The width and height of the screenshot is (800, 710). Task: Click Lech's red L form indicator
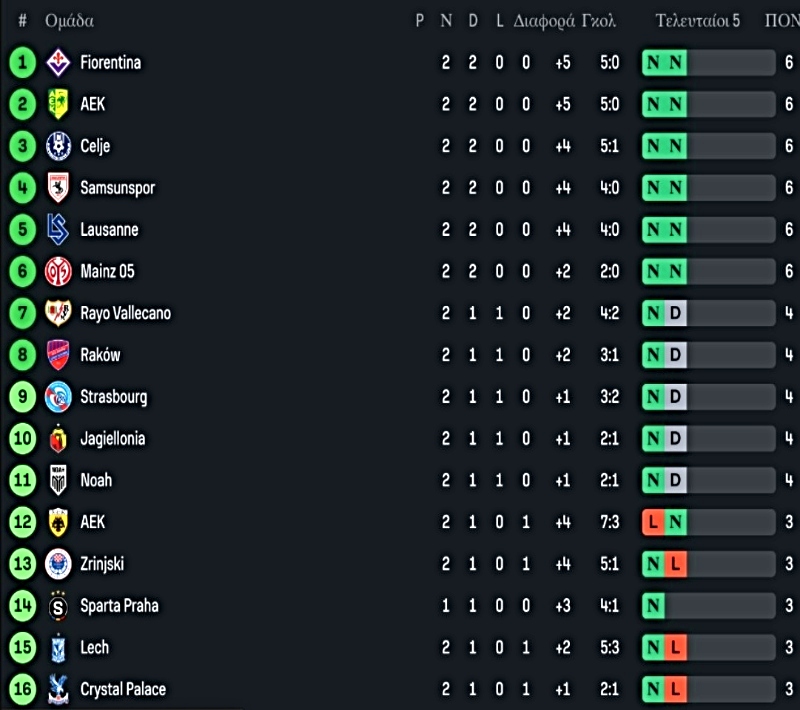pyautogui.click(x=676, y=647)
